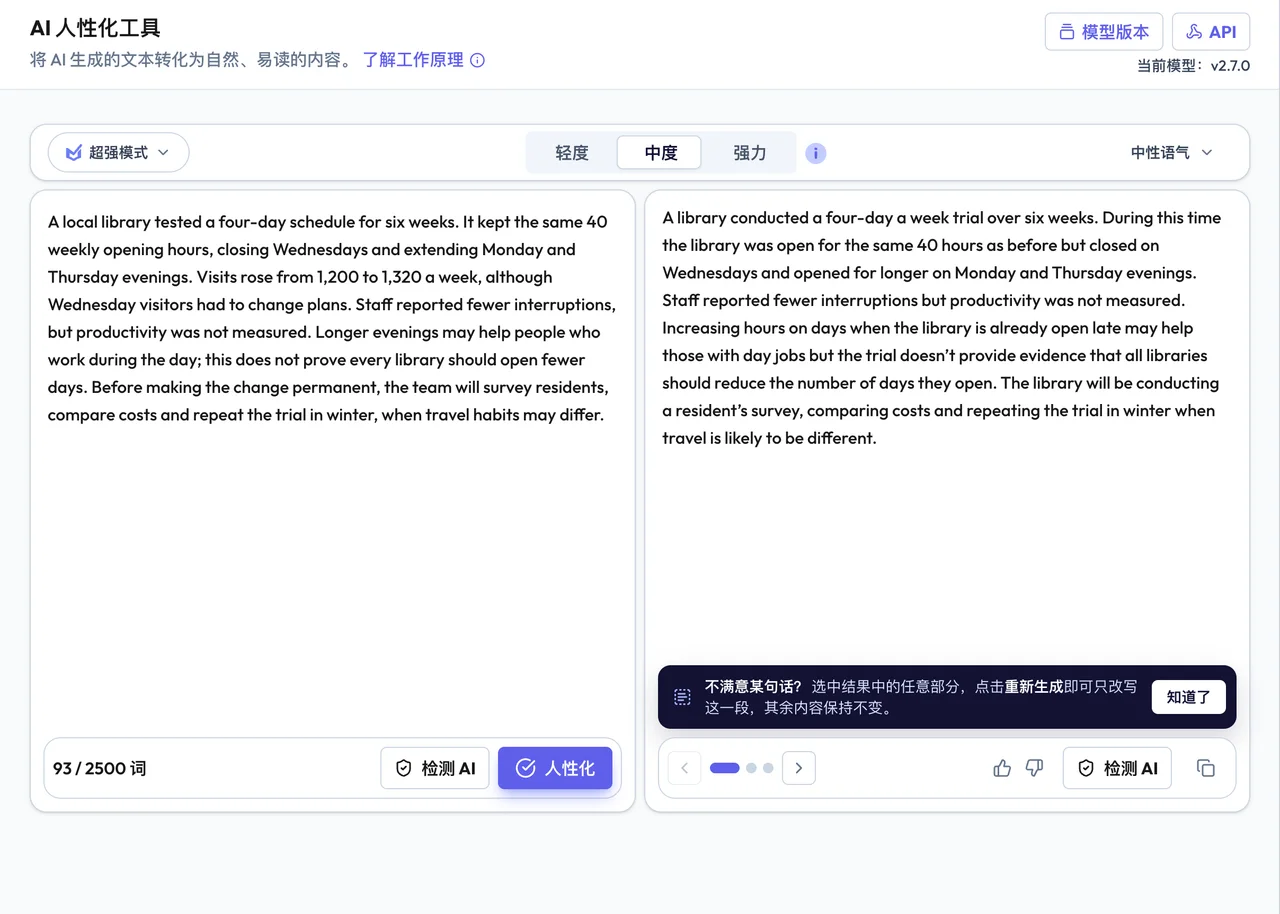Image resolution: width=1280 pixels, height=914 pixels.
Task: Click the 人性化 button
Action: (x=555, y=768)
